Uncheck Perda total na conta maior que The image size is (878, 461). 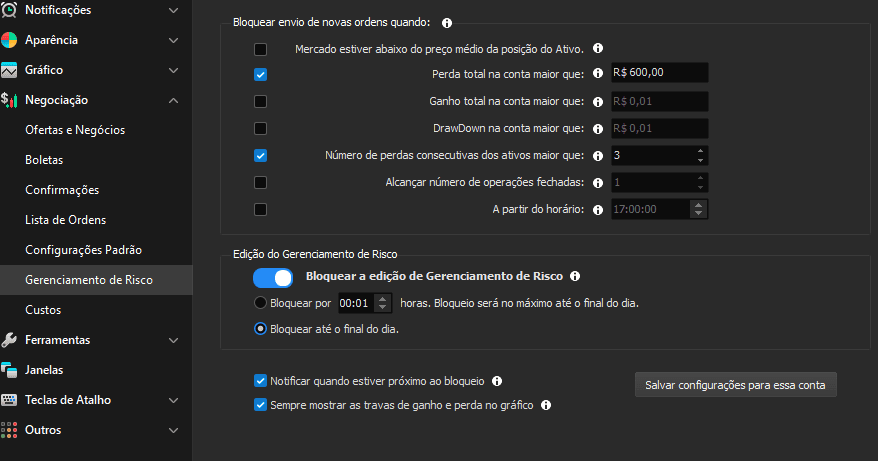(x=260, y=74)
